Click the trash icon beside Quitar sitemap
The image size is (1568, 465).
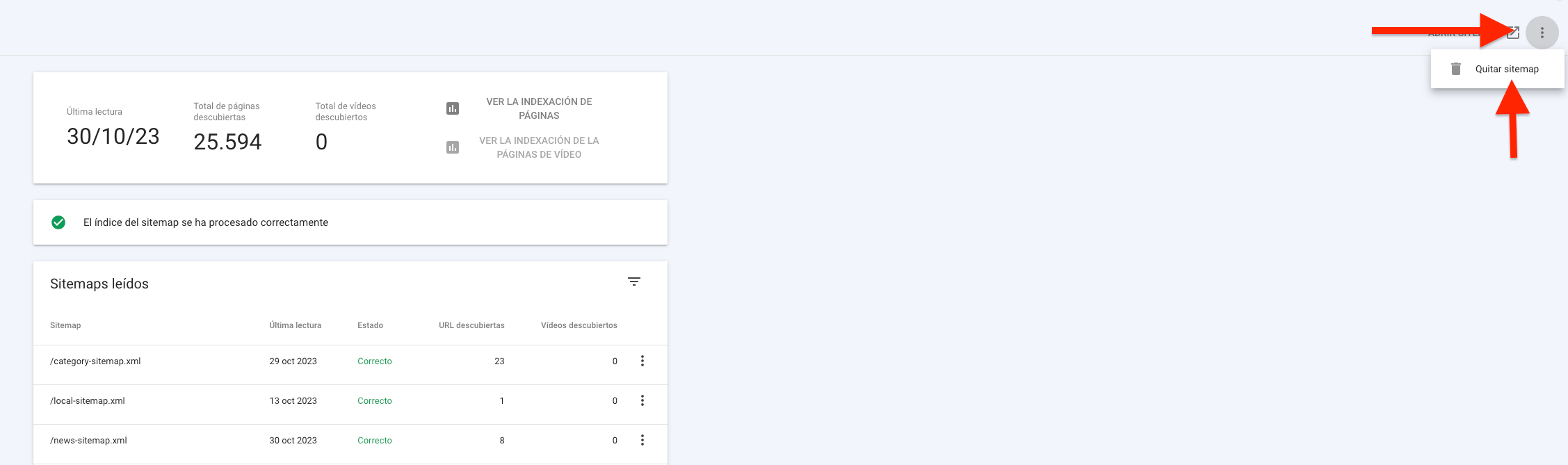(x=1456, y=69)
